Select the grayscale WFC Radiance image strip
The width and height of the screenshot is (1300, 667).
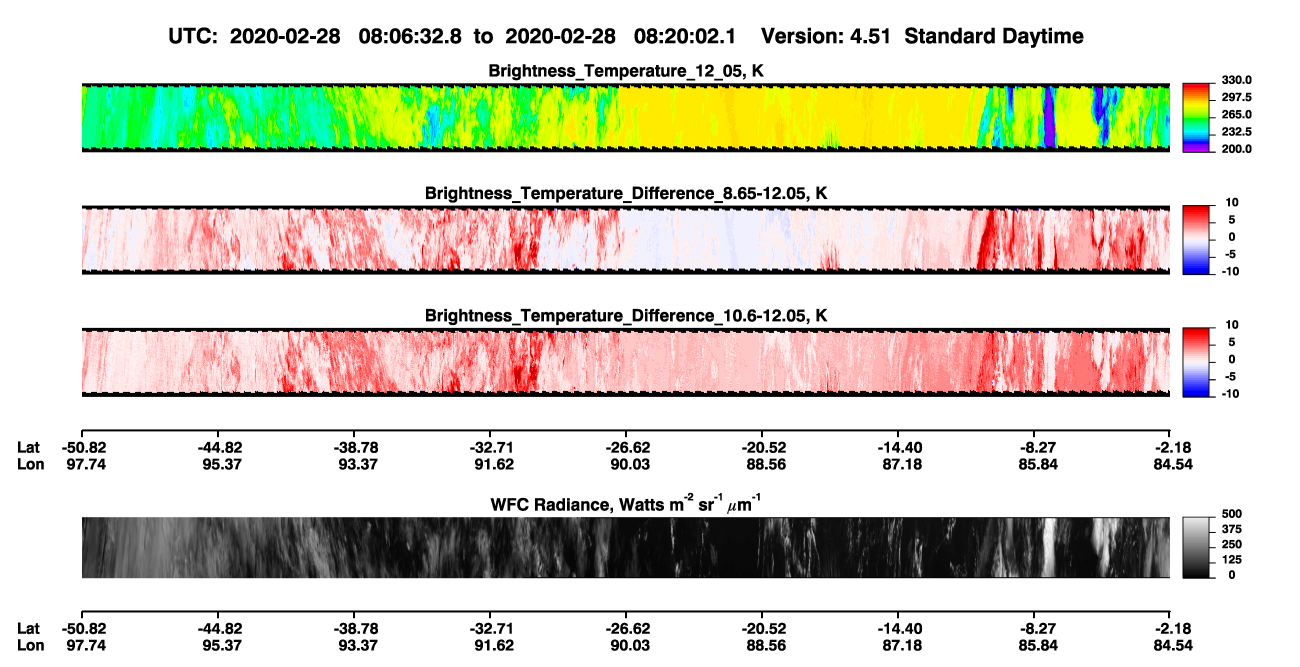[625, 547]
